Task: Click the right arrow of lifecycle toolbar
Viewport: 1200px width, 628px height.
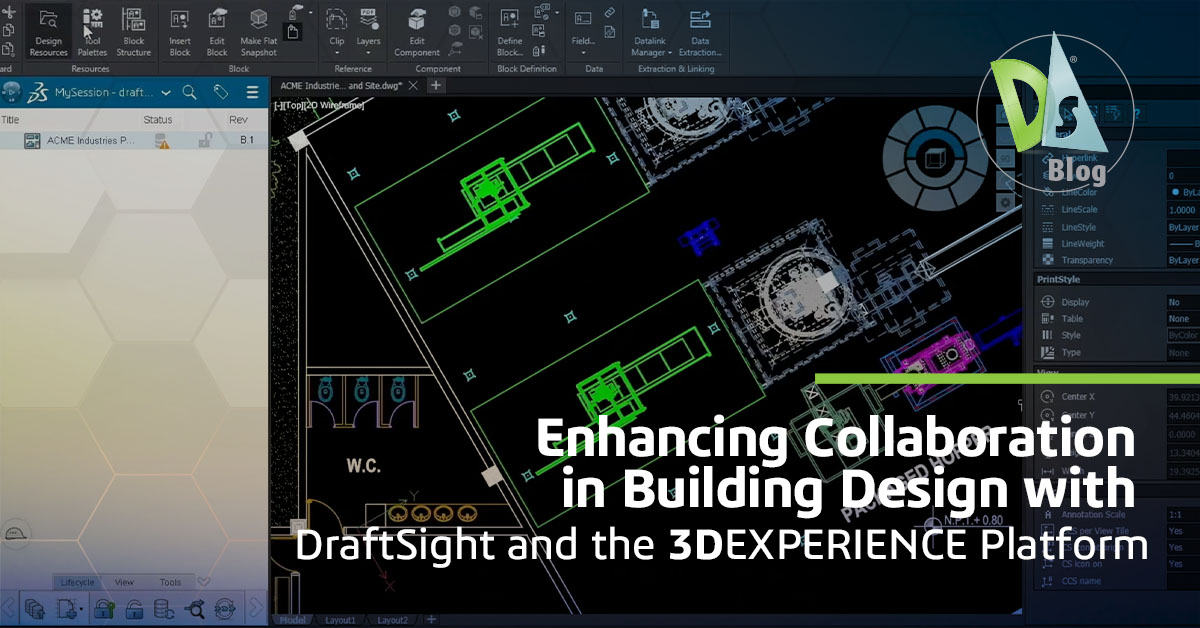Action: point(254,607)
